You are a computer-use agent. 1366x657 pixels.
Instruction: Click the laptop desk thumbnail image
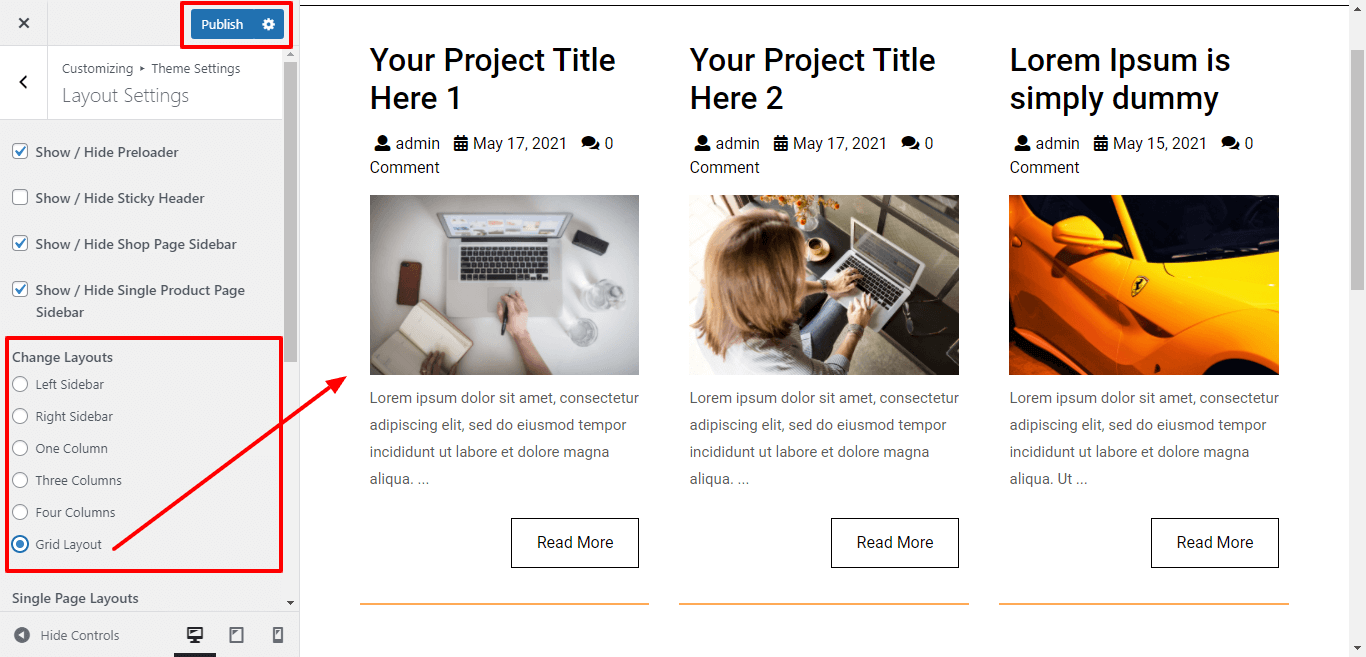[504, 285]
